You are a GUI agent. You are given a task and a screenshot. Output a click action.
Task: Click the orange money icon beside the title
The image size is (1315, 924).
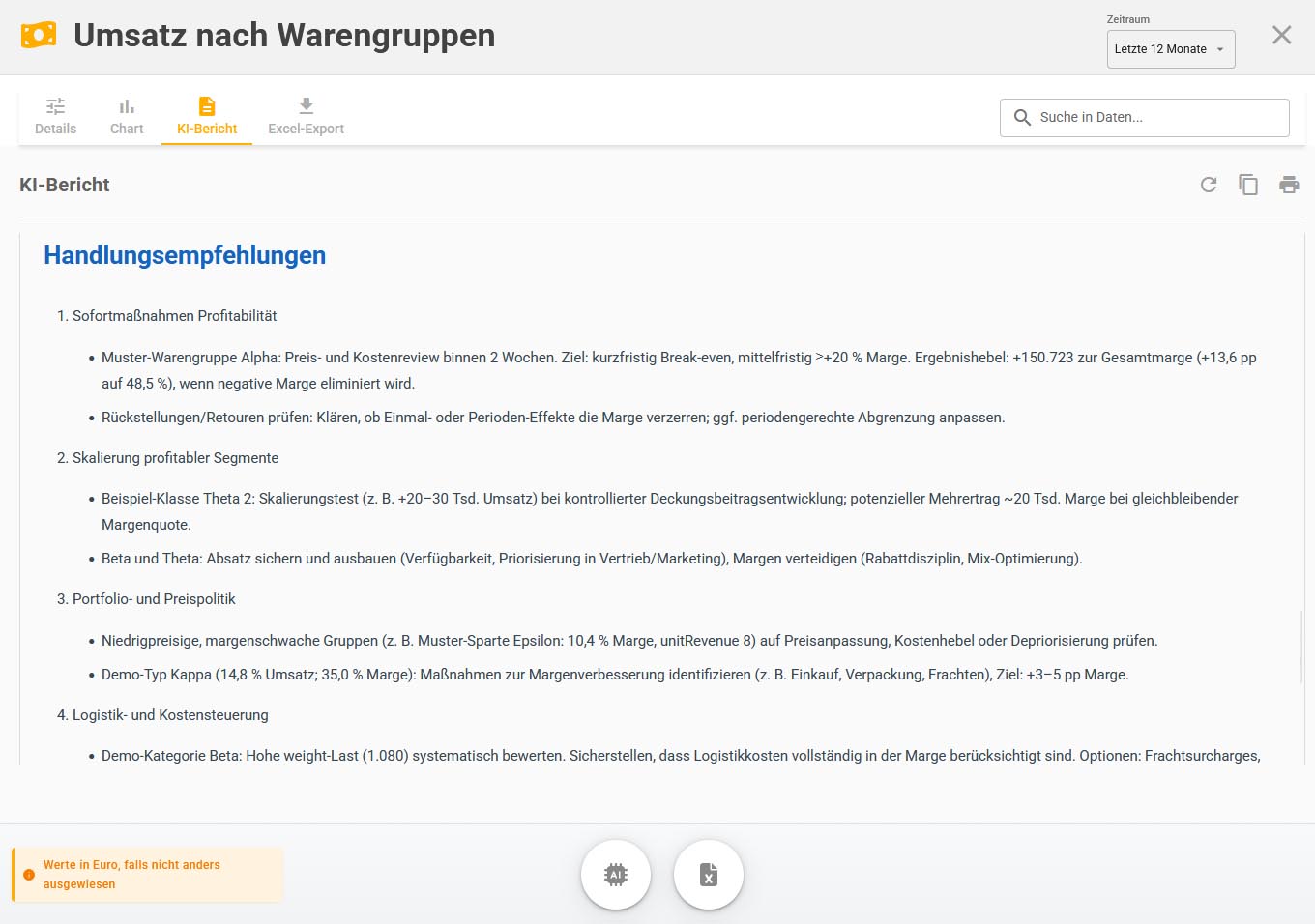tap(39, 36)
